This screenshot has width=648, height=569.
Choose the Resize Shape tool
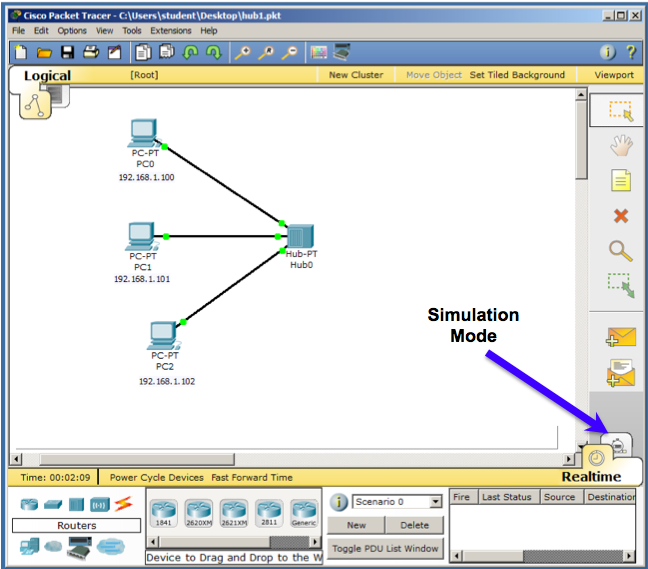coord(621,285)
